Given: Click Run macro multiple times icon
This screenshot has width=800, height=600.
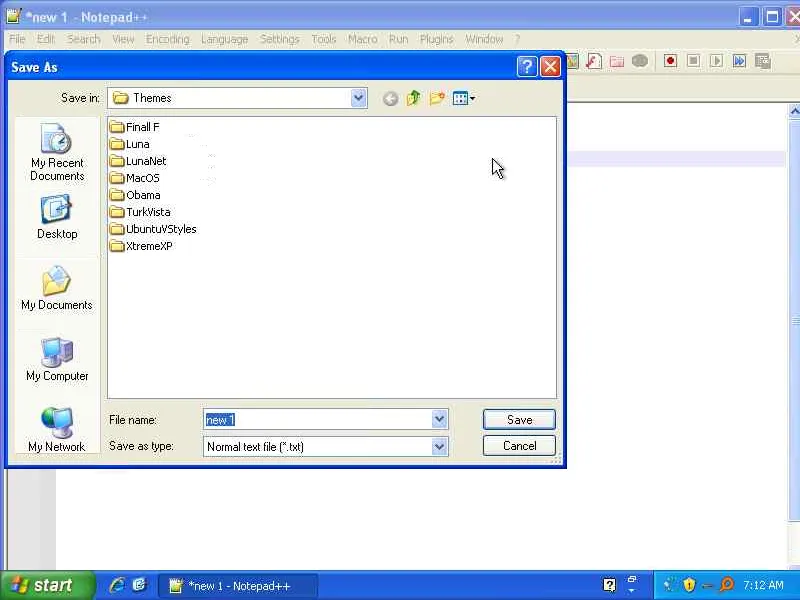Looking at the screenshot, I should coord(739,61).
